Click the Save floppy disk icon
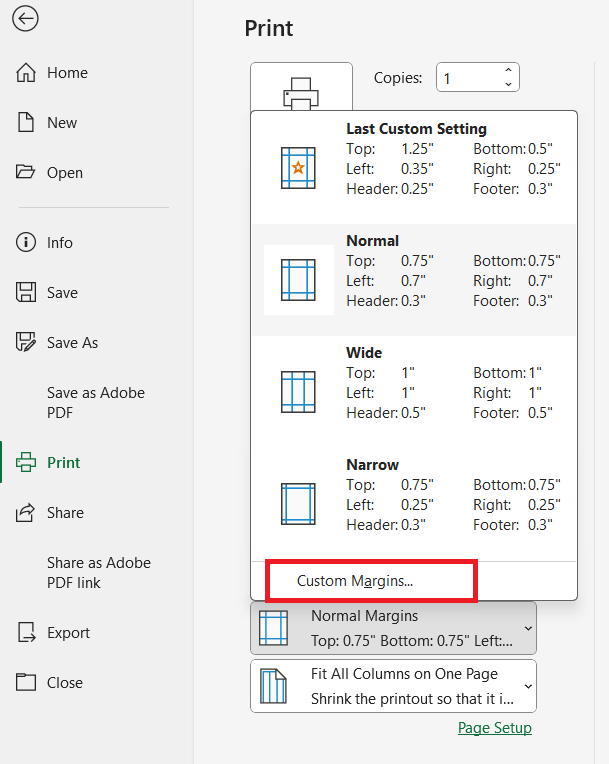The image size is (609, 764). [26, 292]
